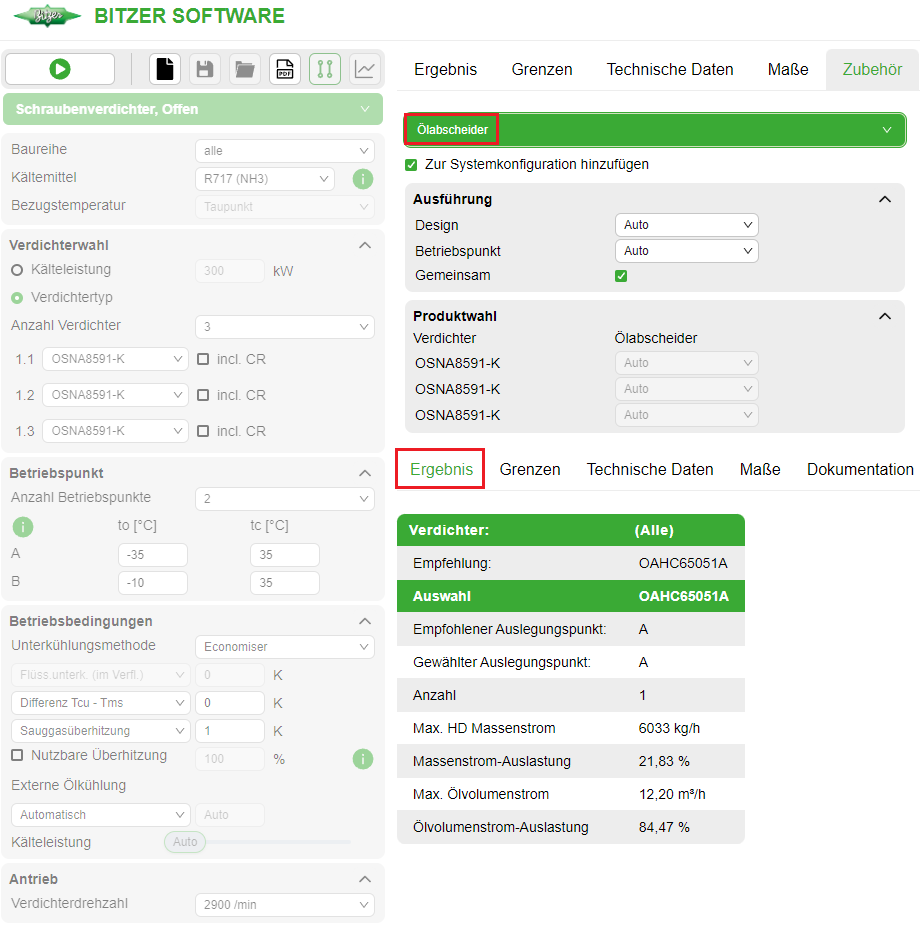920x925 pixels.
Task: Open the Anzahl Verdichter dropdown
Action: pyautogui.click(x=284, y=327)
